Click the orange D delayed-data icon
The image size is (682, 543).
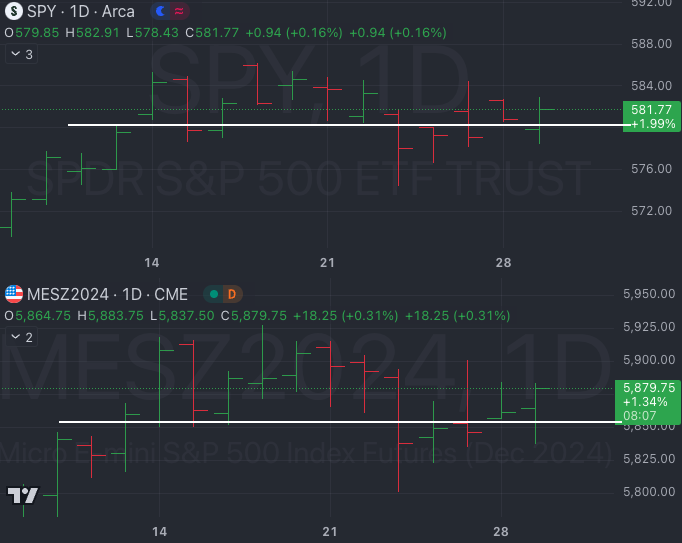coord(231,294)
